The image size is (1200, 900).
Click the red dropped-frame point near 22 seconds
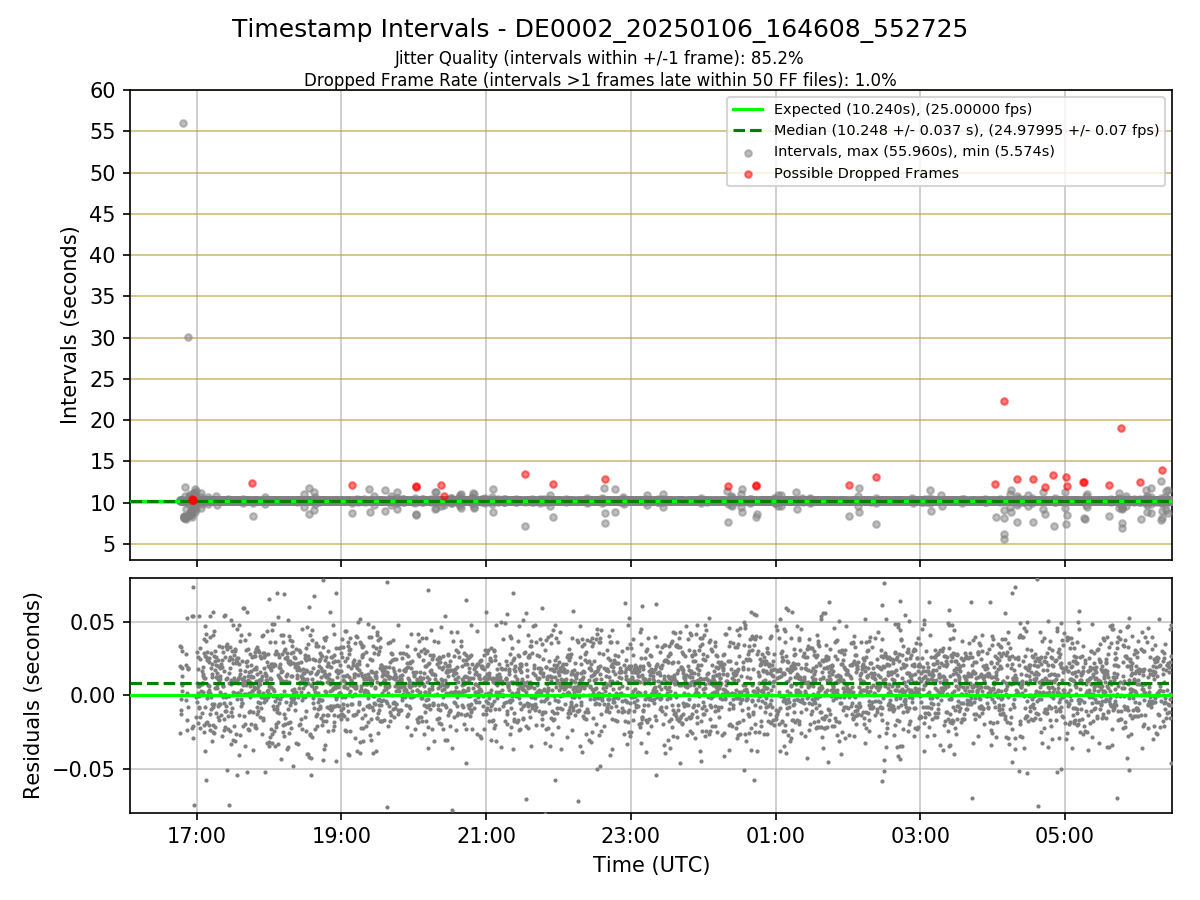[1004, 401]
